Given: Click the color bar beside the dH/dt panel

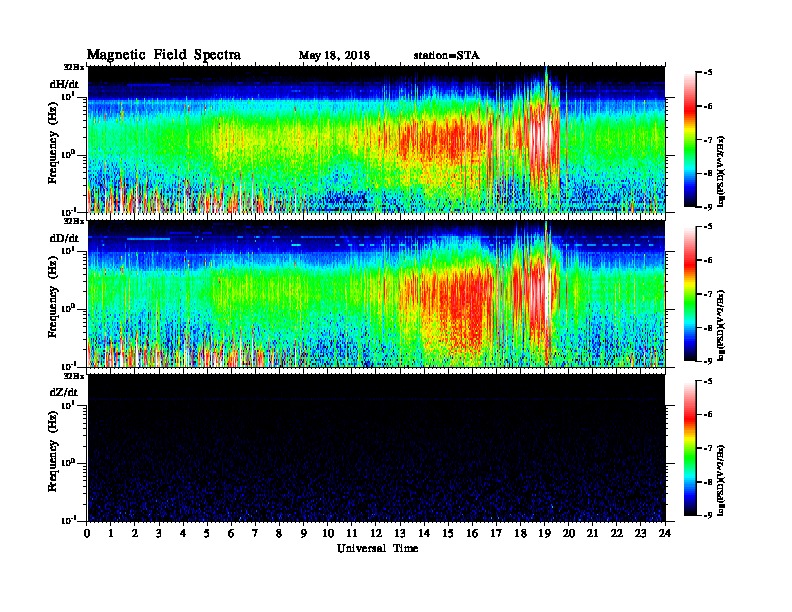Looking at the screenshot, I should coord(689,140).
